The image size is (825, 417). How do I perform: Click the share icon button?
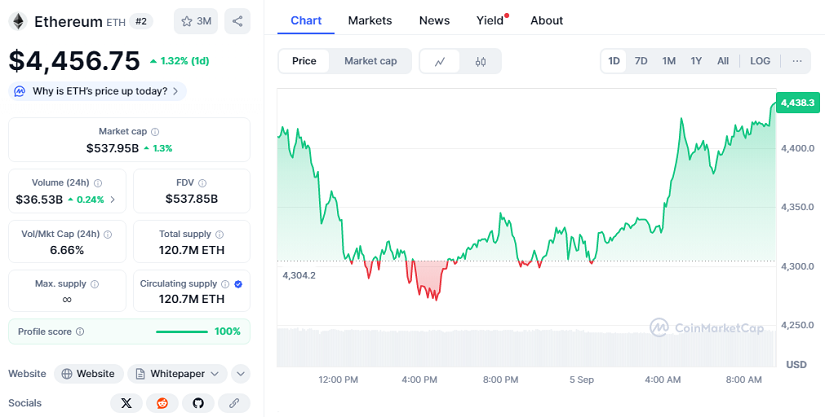237,21
